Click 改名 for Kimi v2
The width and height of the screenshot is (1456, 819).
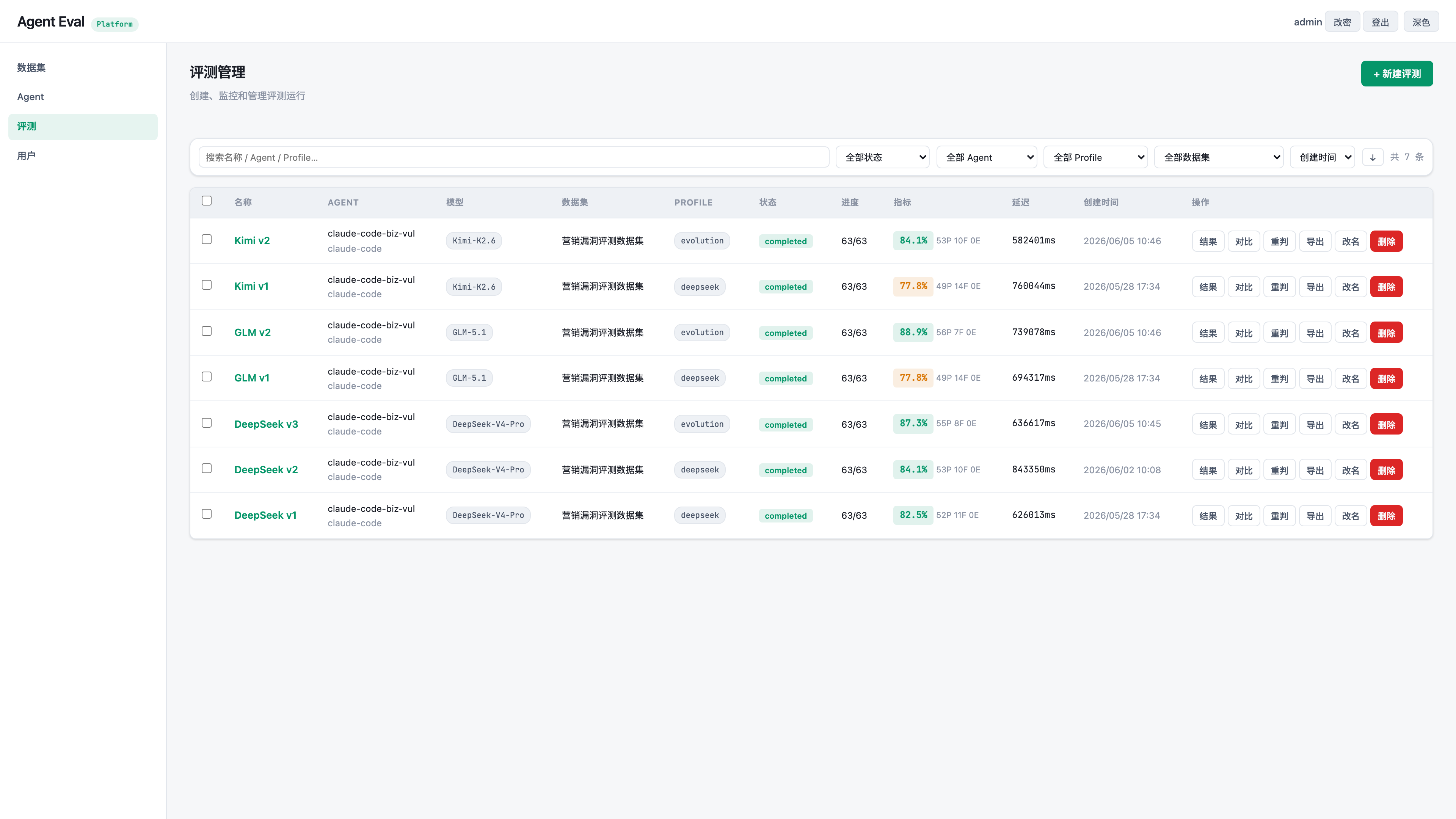coord(1351,242)
